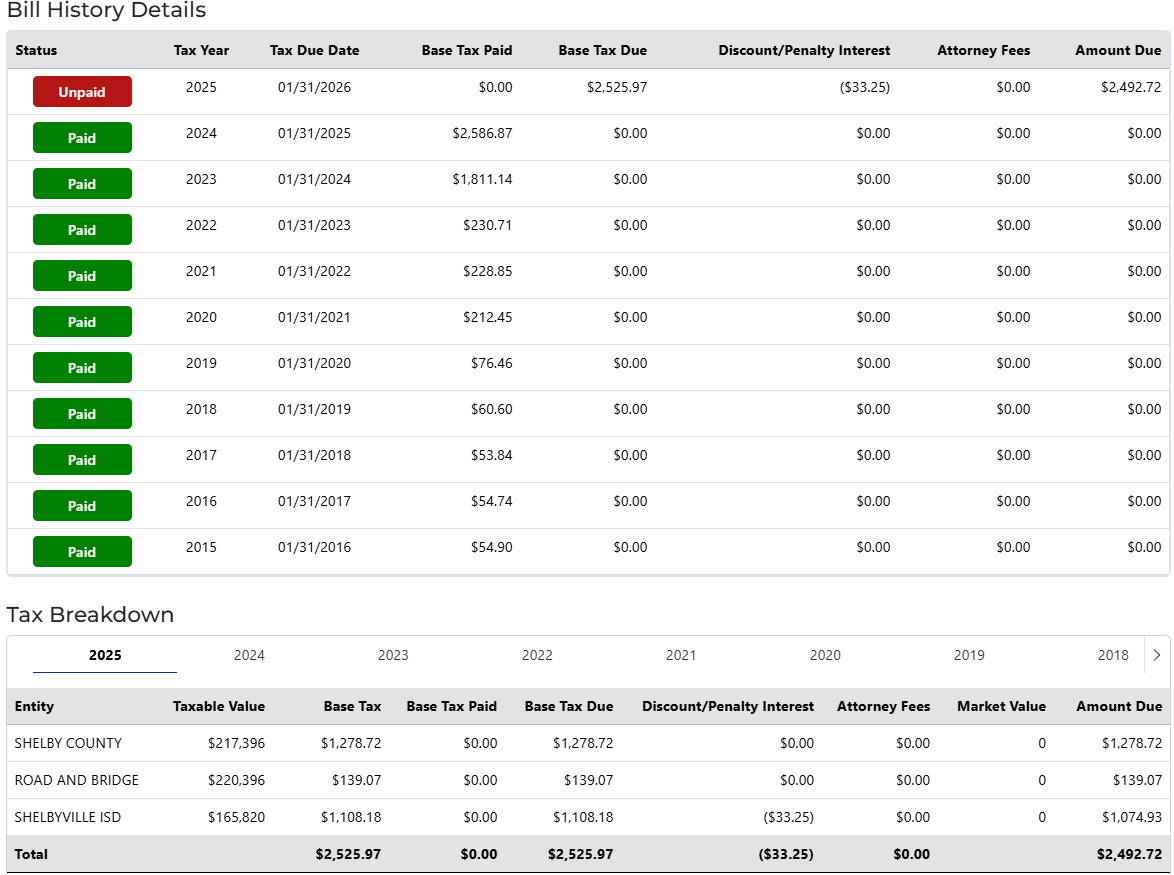
Task: Select the 2020 breakdown tab
Action: [825, 655]
